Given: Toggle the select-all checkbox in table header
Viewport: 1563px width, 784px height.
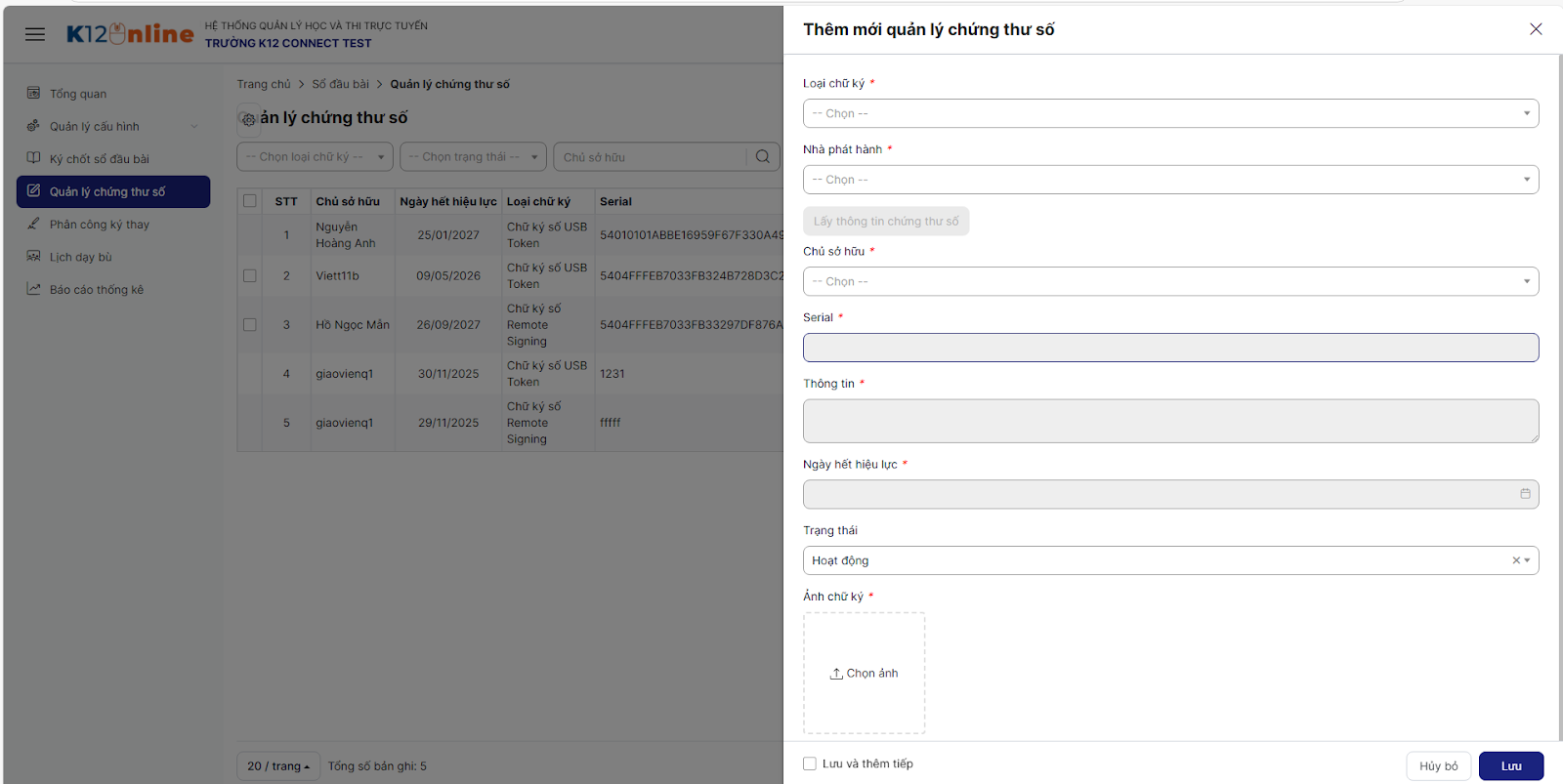Looking at the screenshot, I should tap(250, 201).
